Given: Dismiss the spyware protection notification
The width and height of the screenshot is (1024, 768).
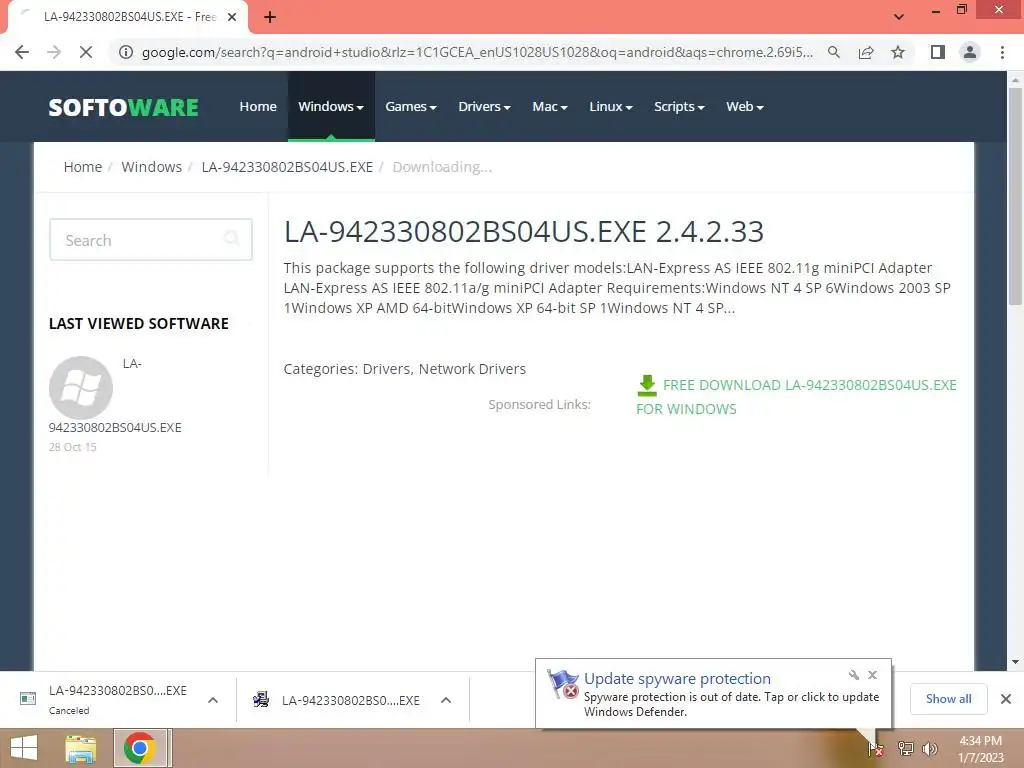Looking at the screenshot, I should coord(872,675).
